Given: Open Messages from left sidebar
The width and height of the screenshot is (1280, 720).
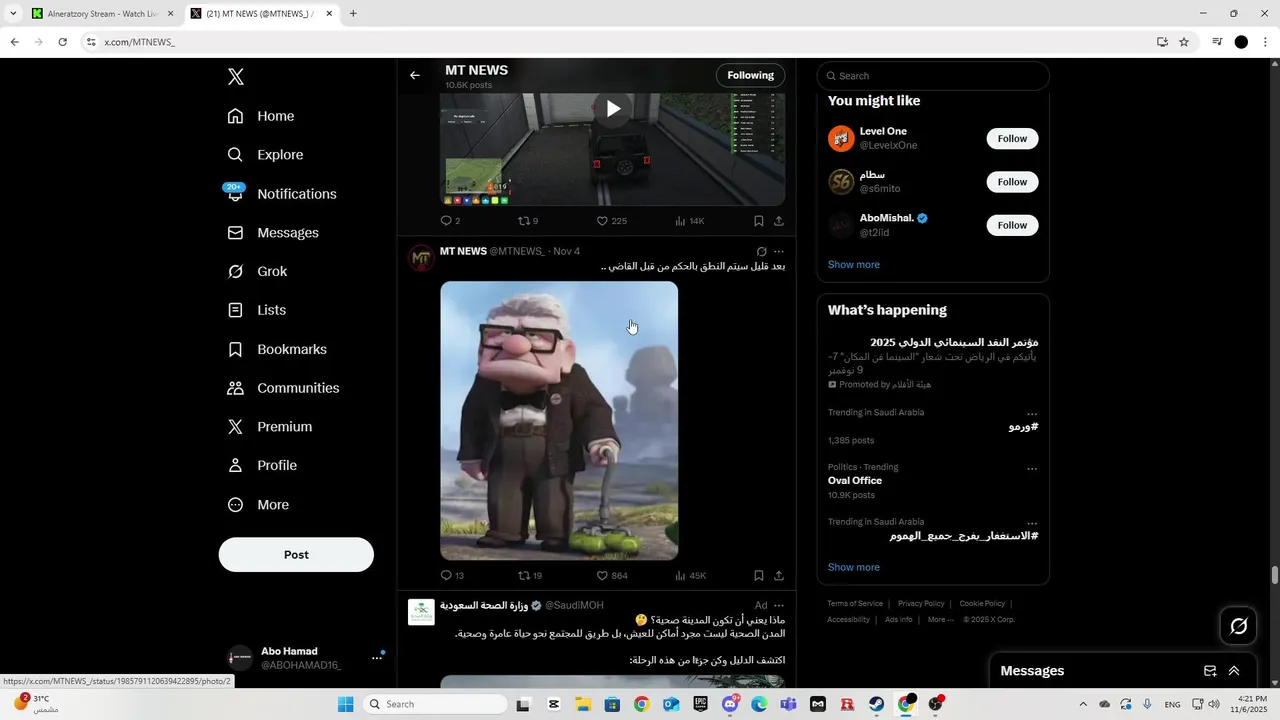Looking at the screenshot, I should [273, 233].
